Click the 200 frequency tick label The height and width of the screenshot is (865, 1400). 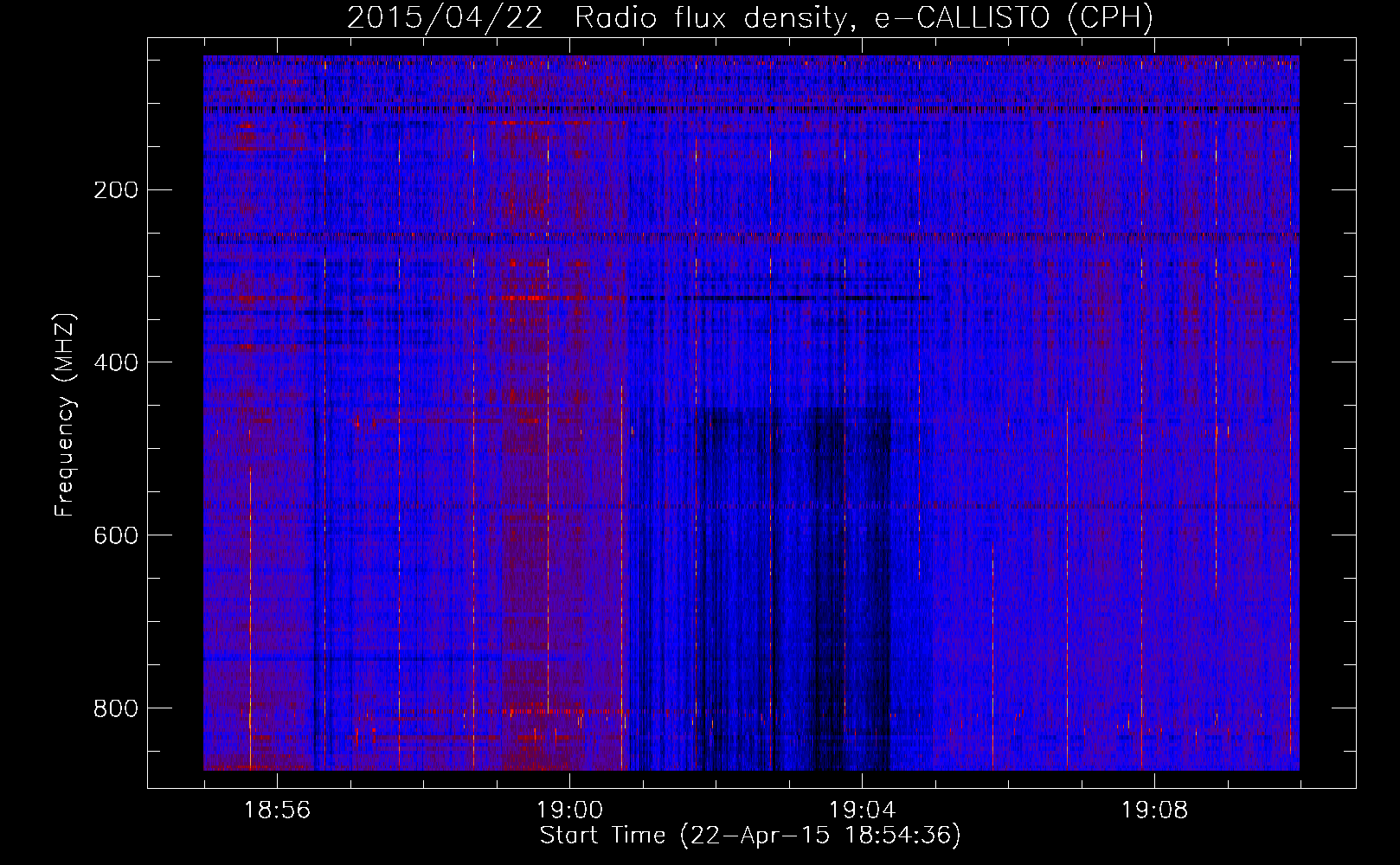coord(115,189)
